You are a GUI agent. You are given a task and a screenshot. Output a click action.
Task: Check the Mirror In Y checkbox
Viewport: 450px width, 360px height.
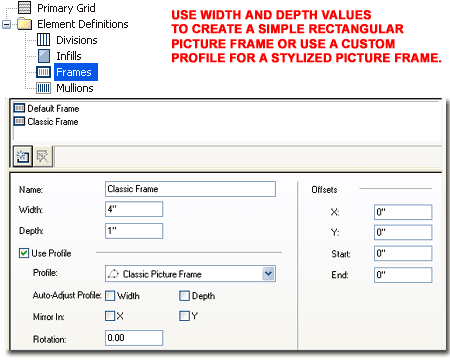[x=184, y=316]
